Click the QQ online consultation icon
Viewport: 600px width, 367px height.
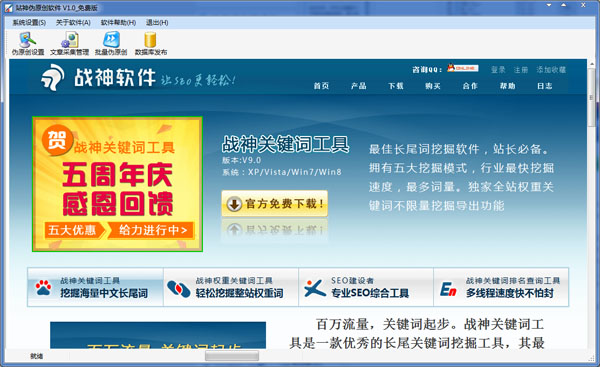tap(463, 68)
